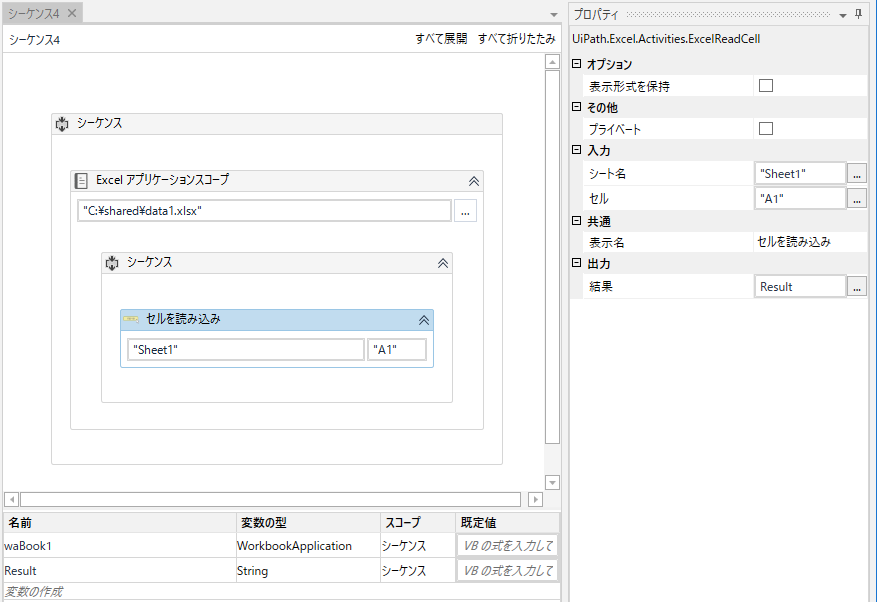Image resolution: width=877 pixels, height=602 pixels.
Task: Collapse the inner シーケンス activity
Action: 443,263
